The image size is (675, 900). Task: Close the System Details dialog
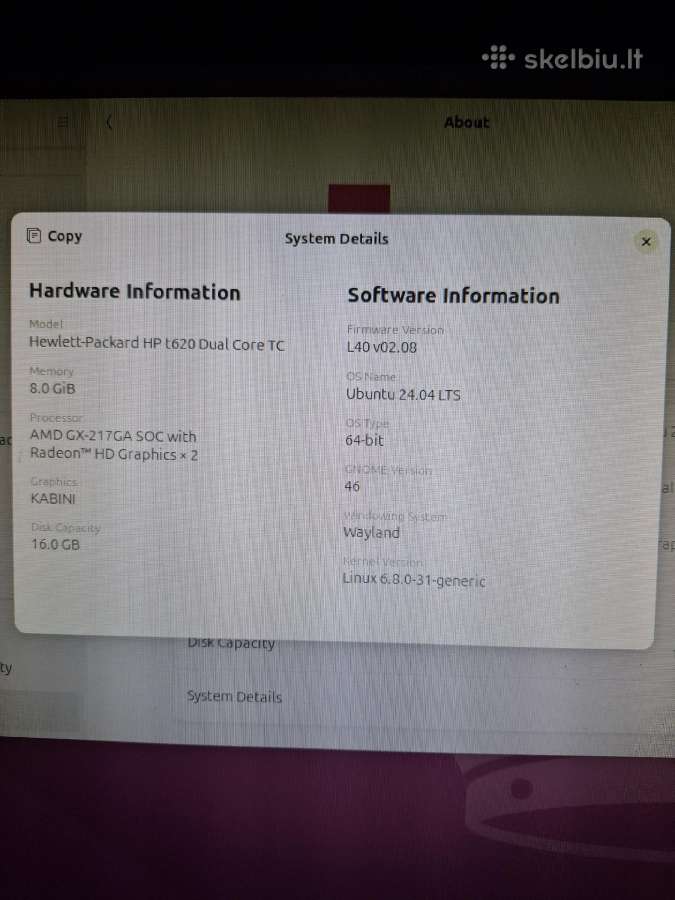(x=646, y=242)
